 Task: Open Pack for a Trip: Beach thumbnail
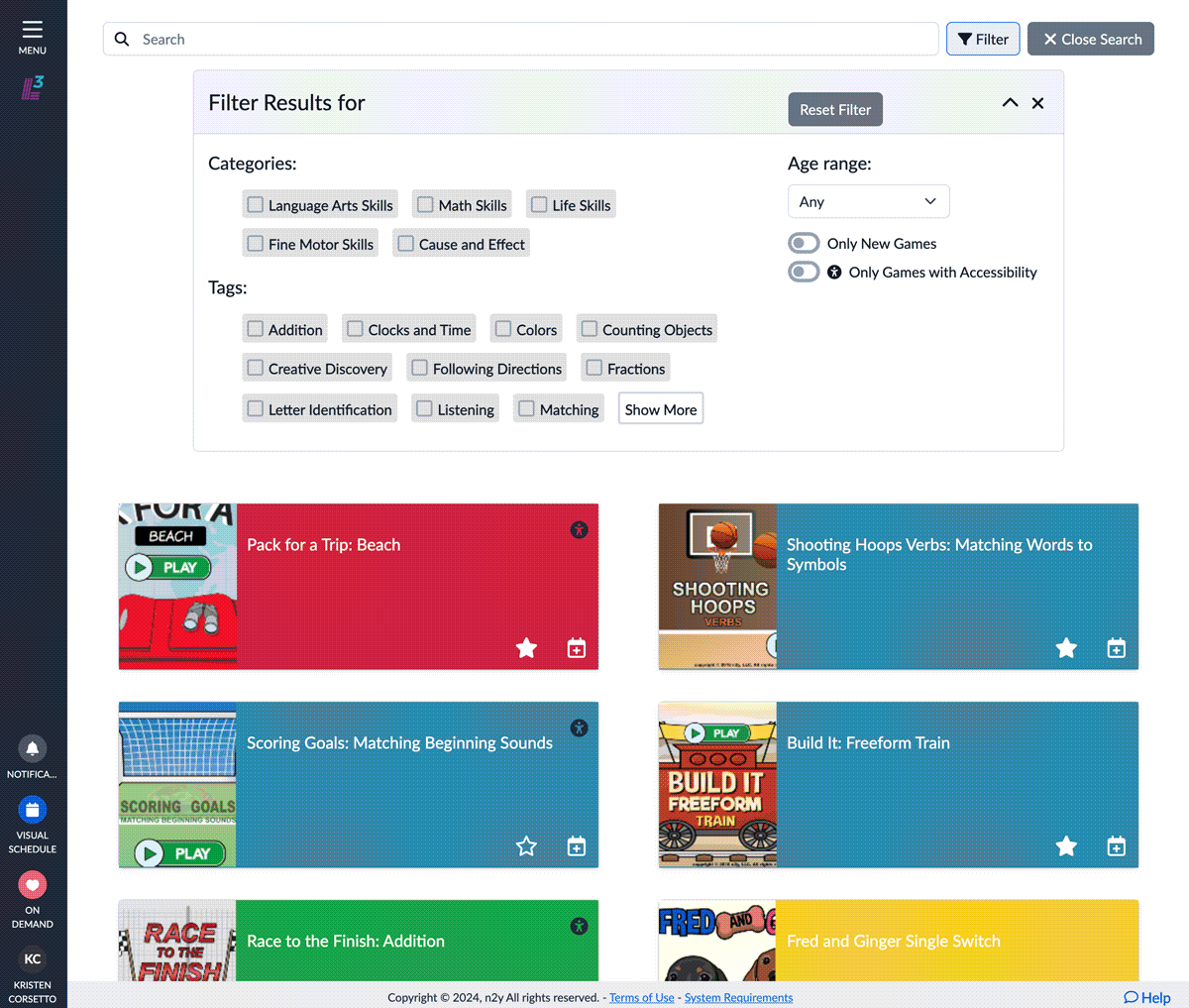click(177, 587)
